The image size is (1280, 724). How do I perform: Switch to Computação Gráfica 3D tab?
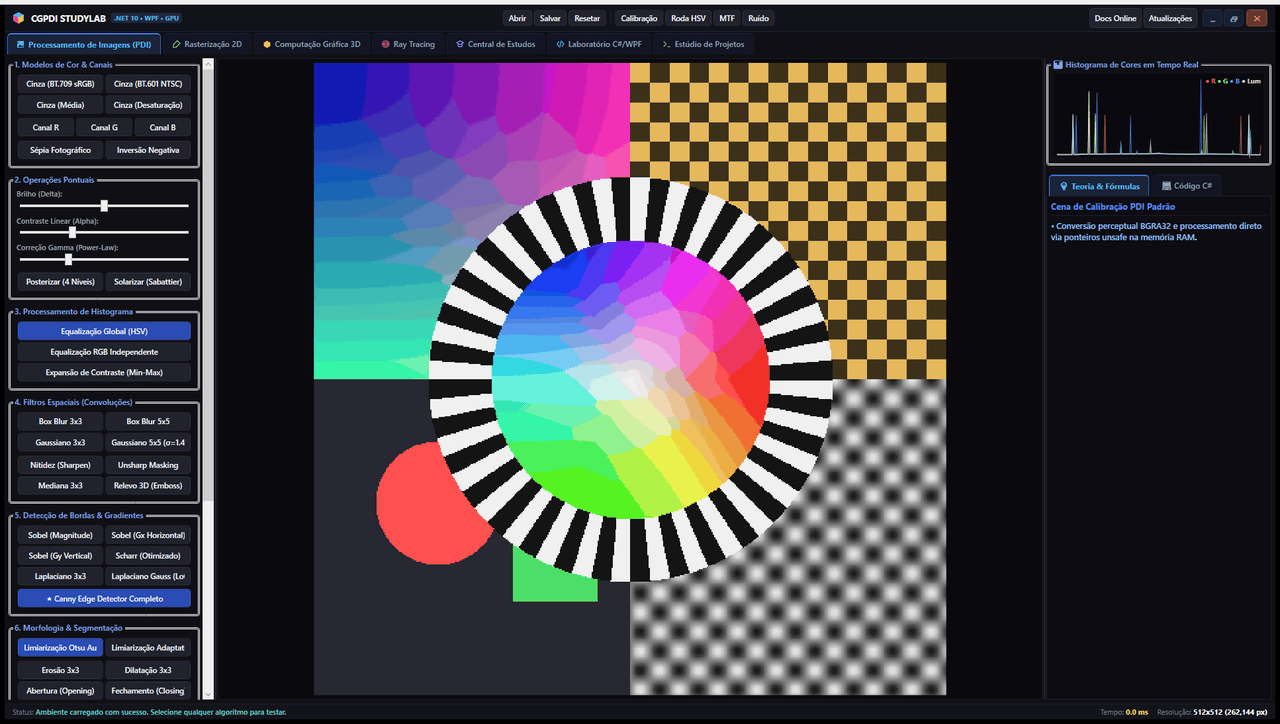pyautogui.click(x=312, y=44)
